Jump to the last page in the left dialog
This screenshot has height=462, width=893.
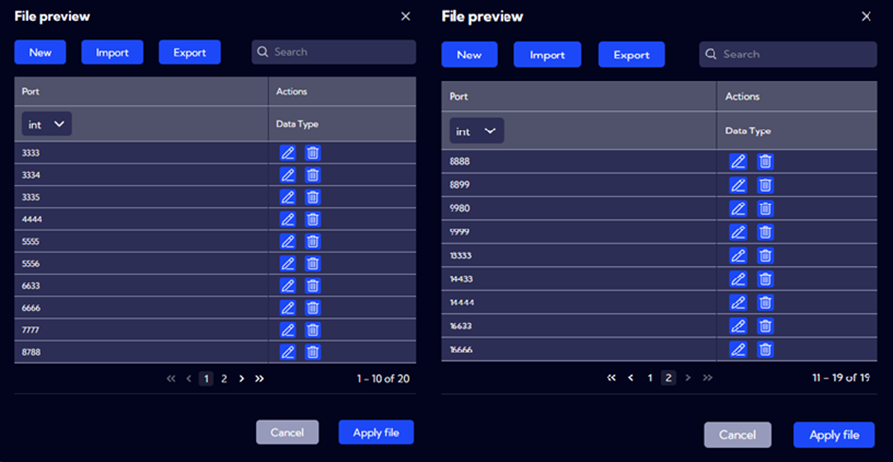tap(260, 379)
